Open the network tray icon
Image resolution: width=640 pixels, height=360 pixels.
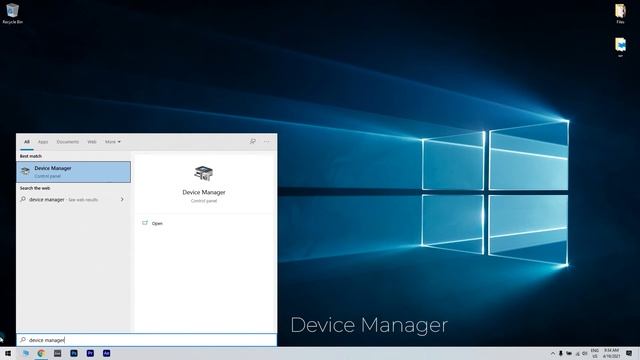[577, 353]
